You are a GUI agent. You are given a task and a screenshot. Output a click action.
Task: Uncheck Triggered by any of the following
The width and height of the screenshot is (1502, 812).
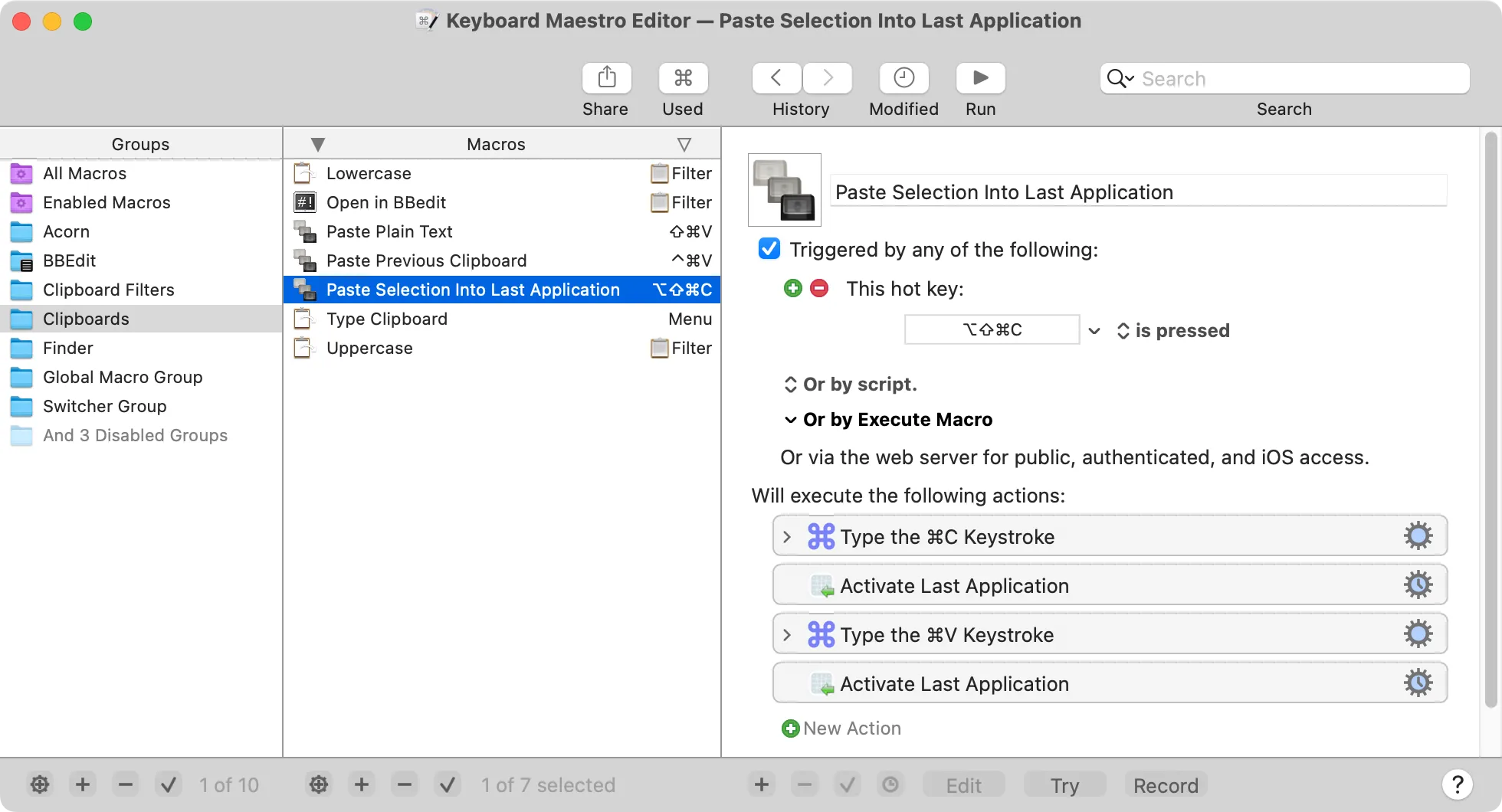pyautogui.click(x=769, y=248)
